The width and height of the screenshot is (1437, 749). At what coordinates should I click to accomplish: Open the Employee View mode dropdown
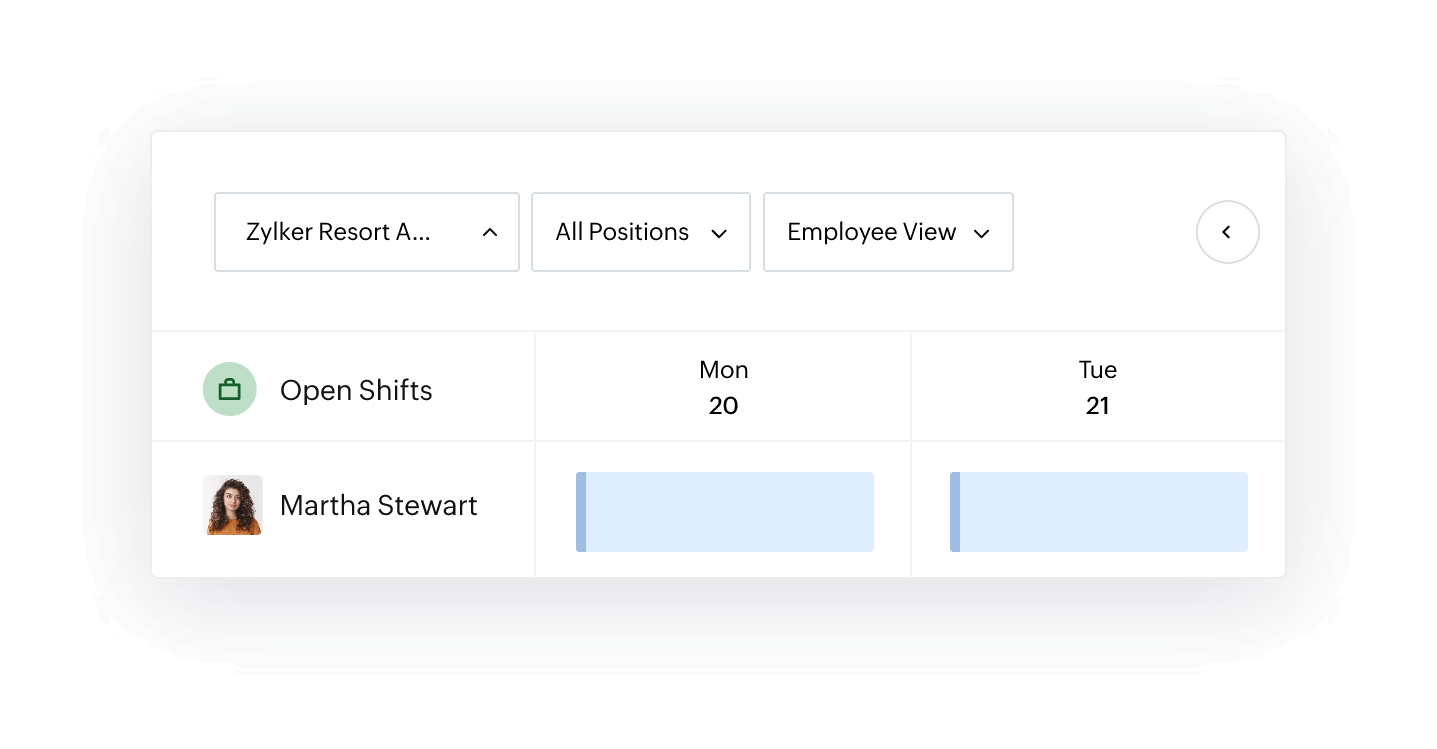tap(888, 232)
